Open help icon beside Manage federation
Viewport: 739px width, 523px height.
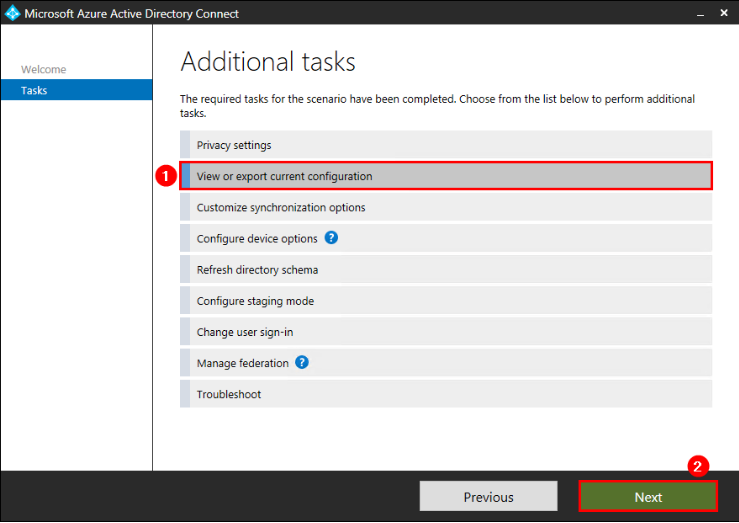302,362
